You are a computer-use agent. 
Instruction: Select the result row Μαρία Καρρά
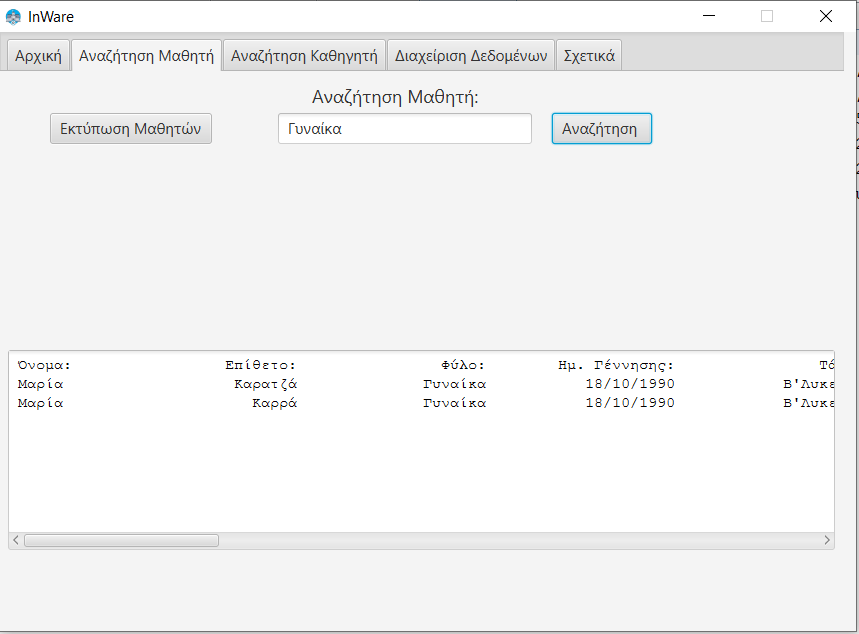coord(300,402)
